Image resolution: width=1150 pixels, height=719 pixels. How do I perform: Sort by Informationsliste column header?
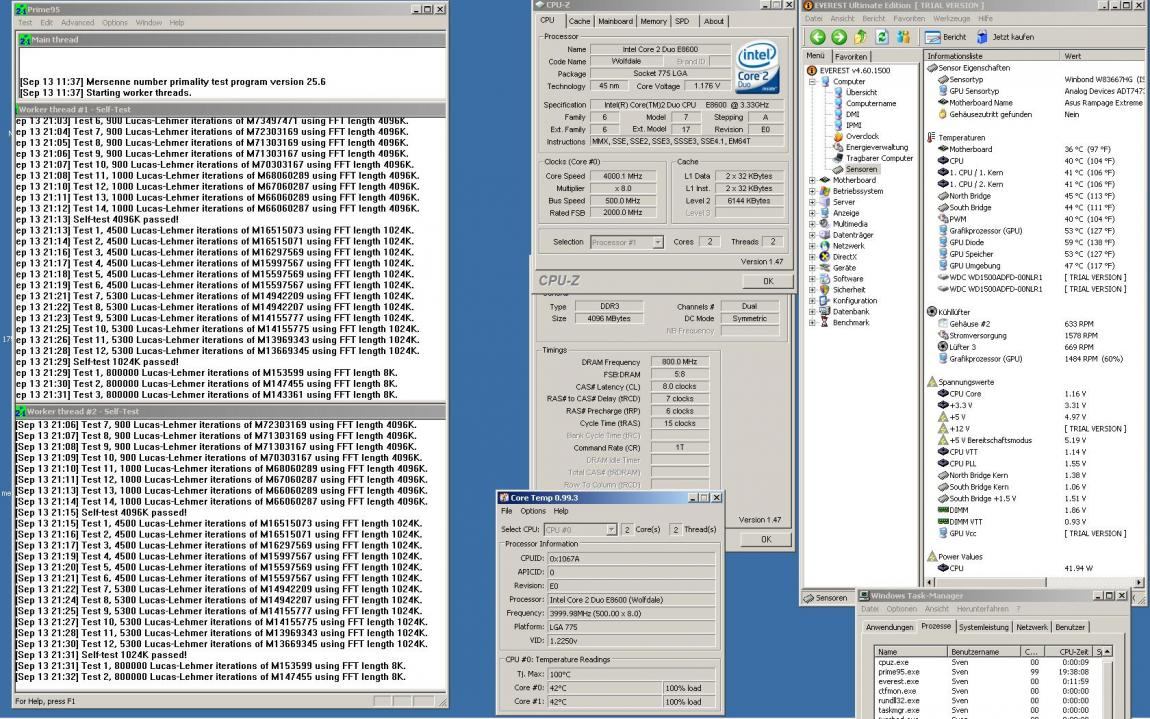click(991, 56)
